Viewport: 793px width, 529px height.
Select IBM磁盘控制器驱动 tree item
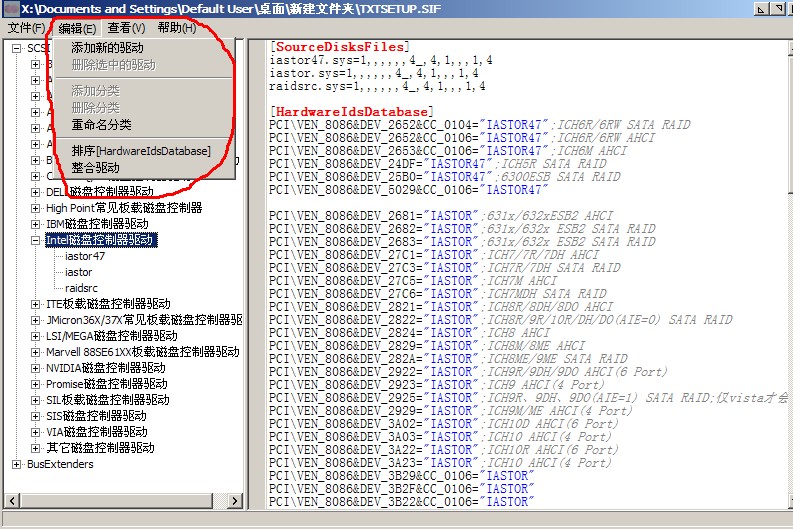click(97, 224)
